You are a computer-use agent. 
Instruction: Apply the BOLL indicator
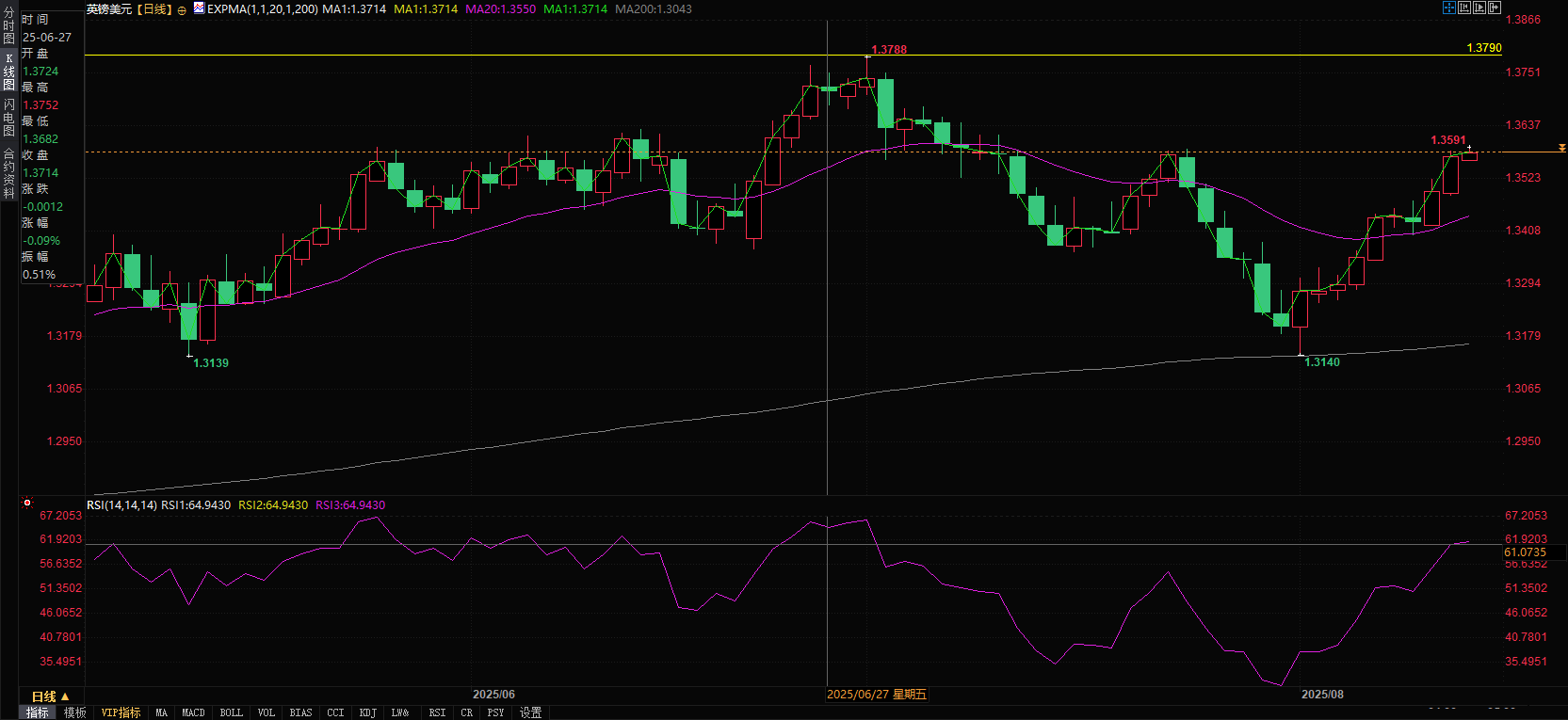[x=232, y=712]
